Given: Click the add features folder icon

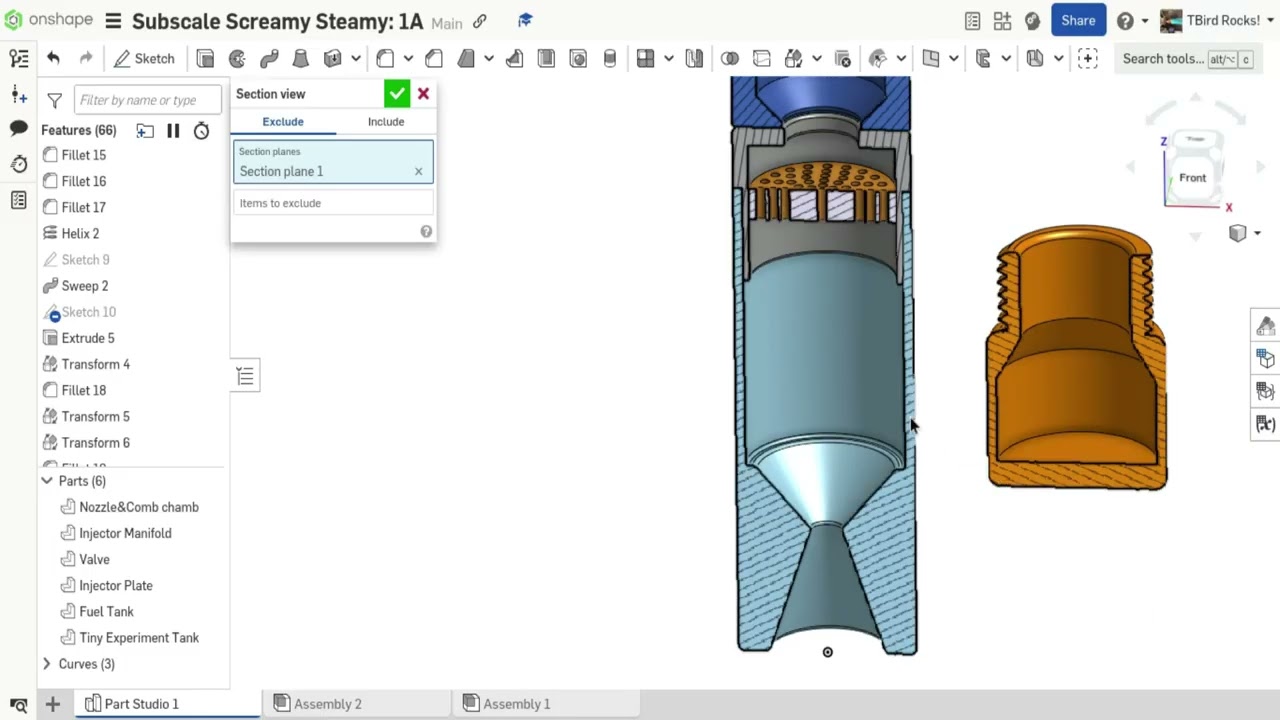Looking at the screenshot, I should click(x=145, y=130).
